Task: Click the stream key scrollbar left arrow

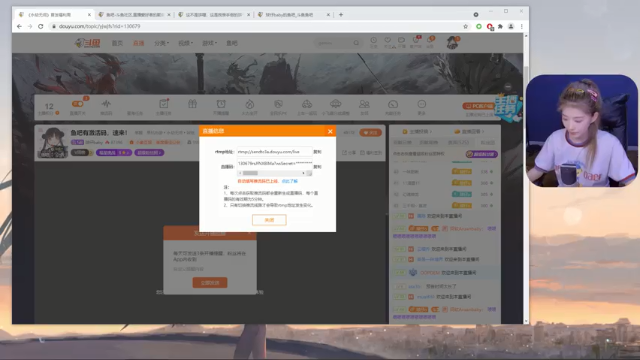Action: (240, 173)
